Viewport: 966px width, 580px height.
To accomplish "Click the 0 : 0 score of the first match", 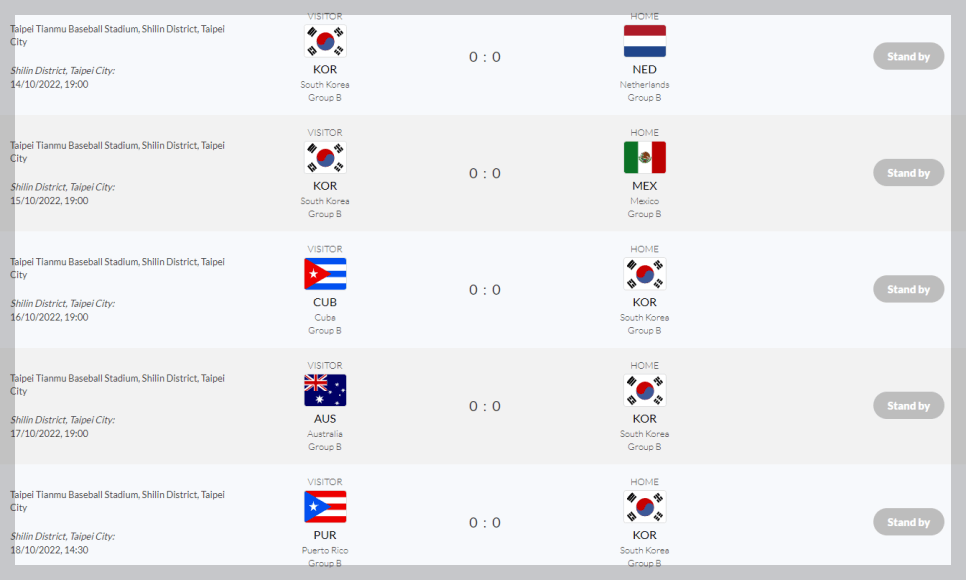I will point(484,57).
